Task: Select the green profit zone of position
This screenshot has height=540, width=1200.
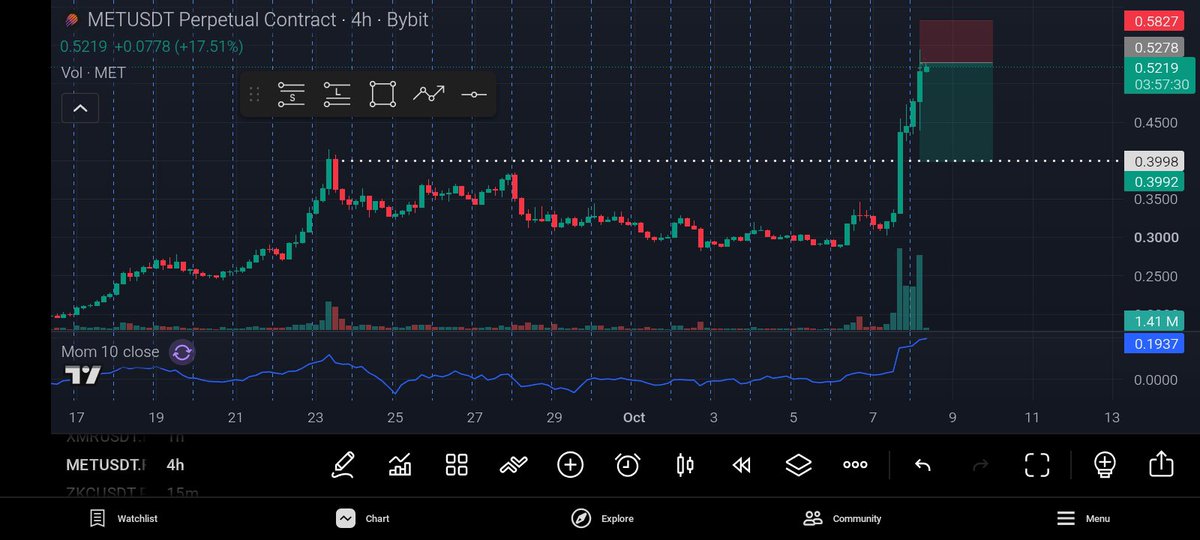Action: (956, 111)
